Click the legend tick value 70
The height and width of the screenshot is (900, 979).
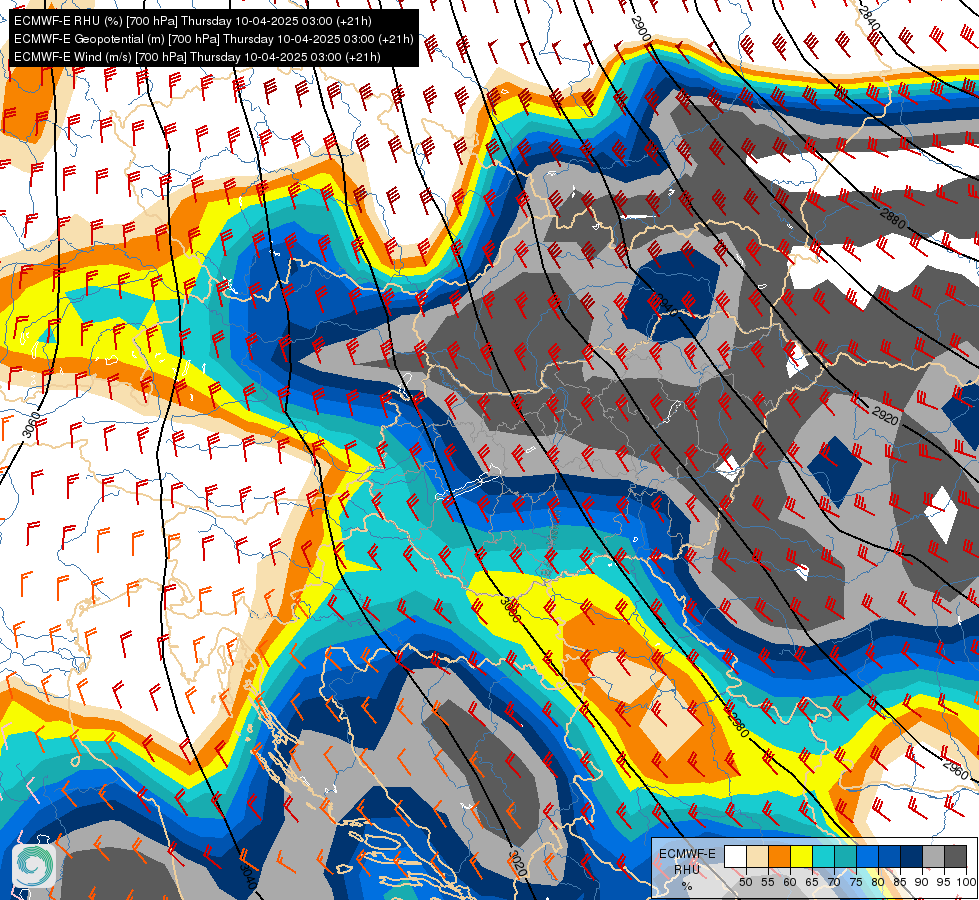[834, 882]
